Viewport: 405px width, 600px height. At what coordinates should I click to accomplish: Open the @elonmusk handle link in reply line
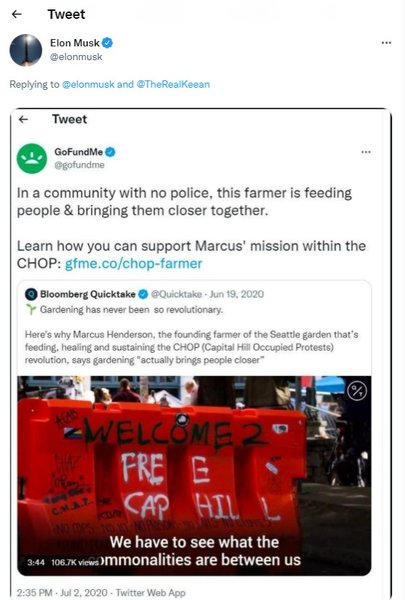88,84
